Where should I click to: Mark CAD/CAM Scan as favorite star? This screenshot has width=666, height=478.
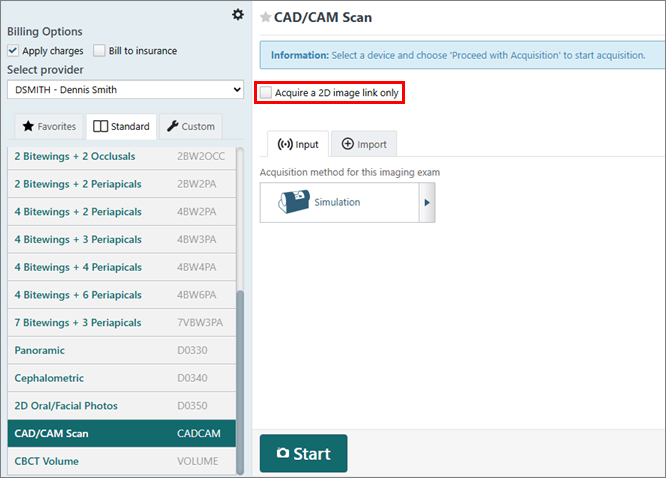[265, 17]
